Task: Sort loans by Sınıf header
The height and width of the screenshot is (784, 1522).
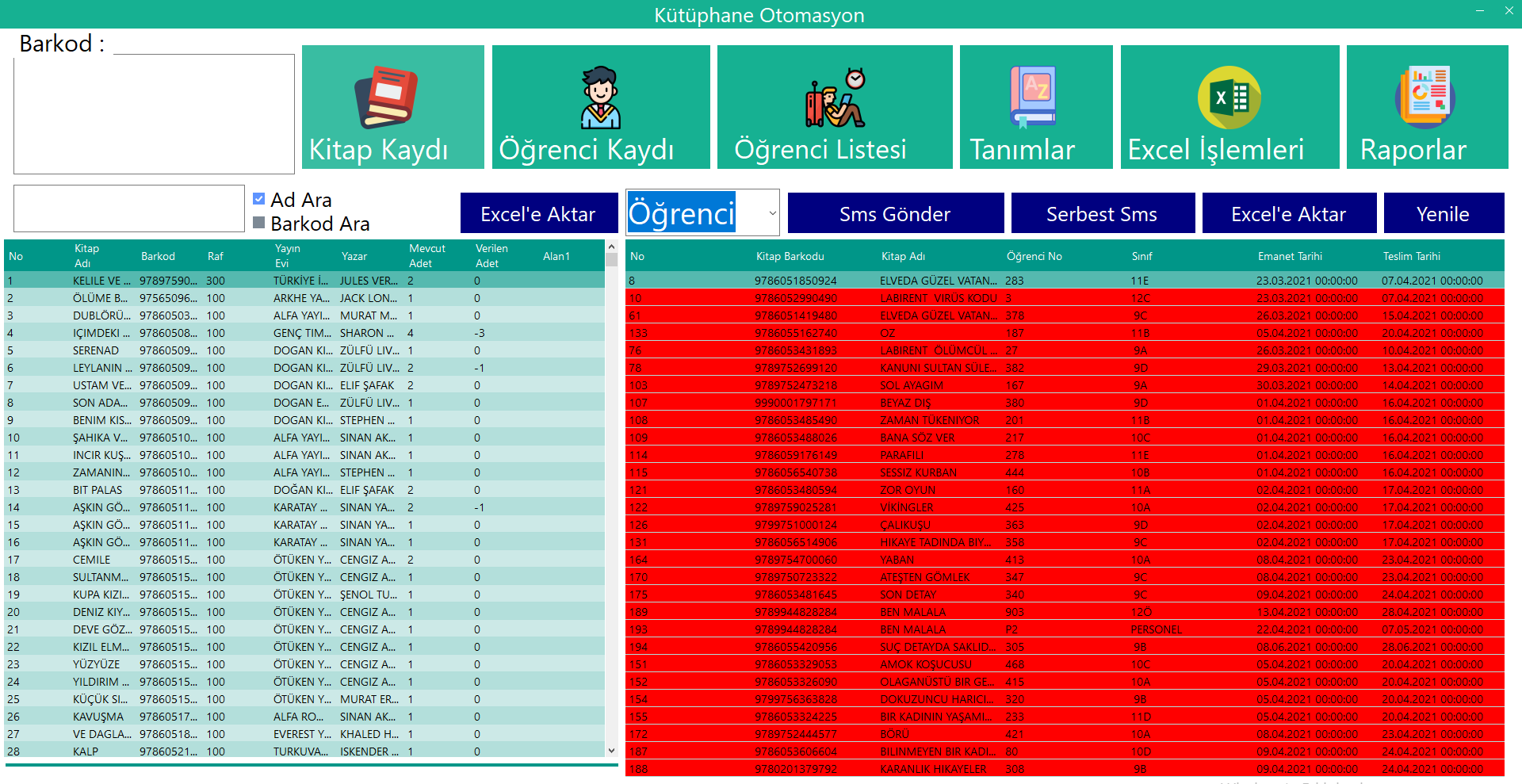Action: (x=1141, y=256)
